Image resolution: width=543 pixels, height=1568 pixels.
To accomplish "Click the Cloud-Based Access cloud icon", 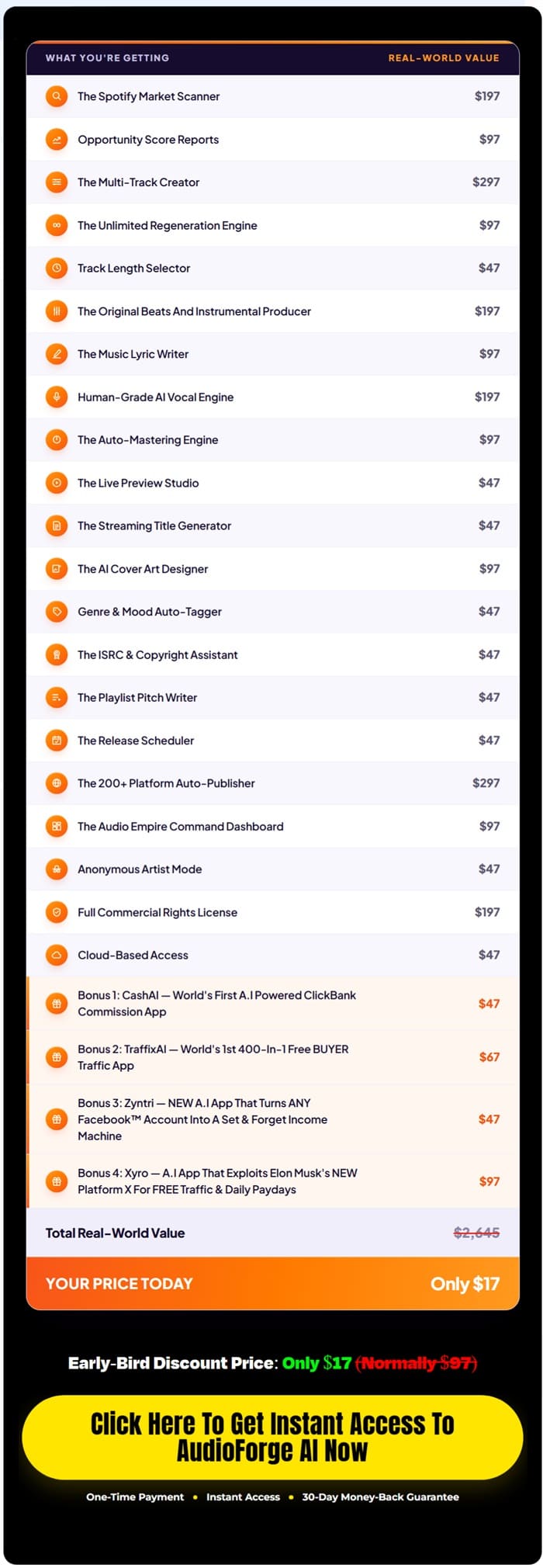I will coord(57,956).
